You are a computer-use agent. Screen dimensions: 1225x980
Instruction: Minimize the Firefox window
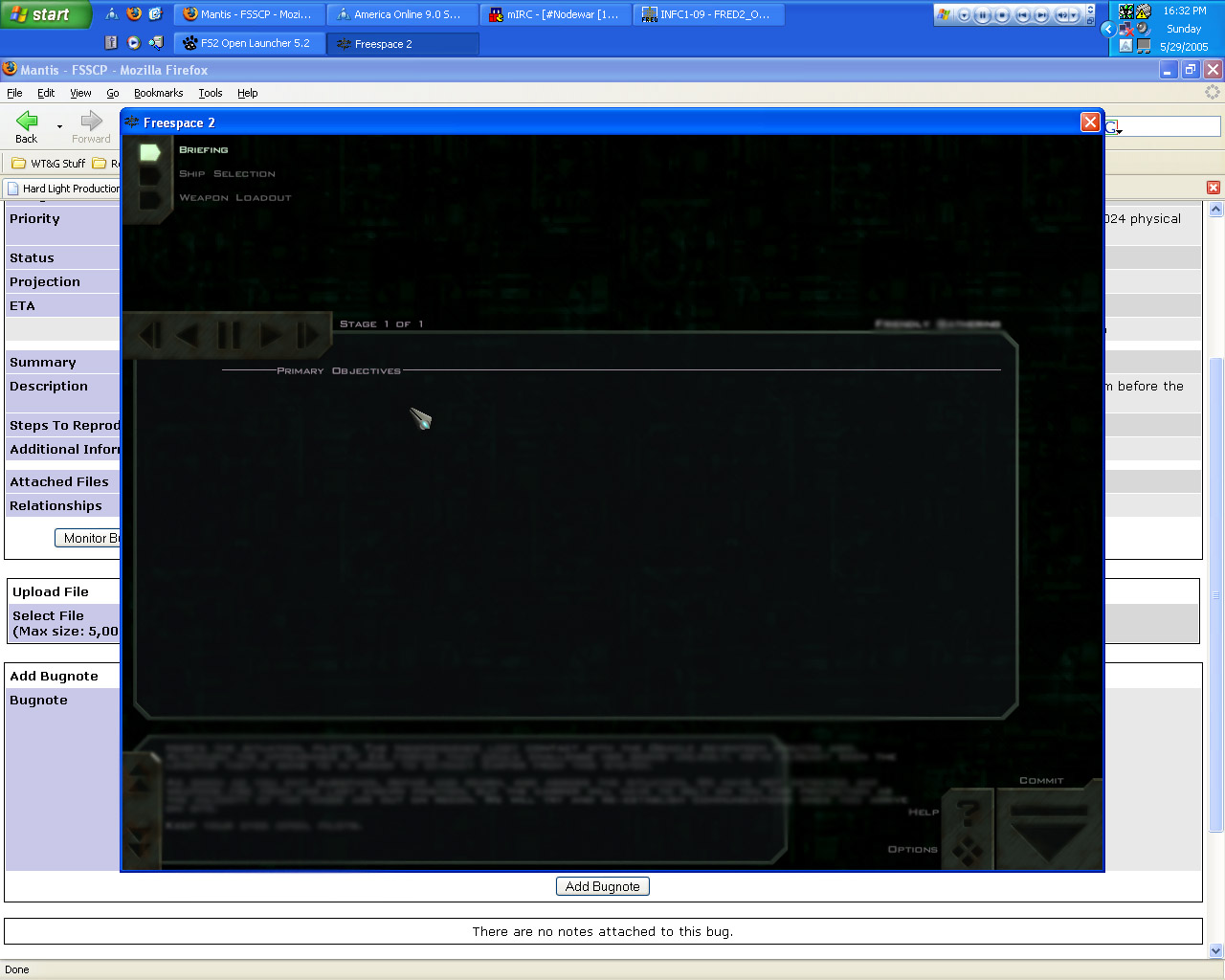pyautogui.click(x=1169, y=70)
